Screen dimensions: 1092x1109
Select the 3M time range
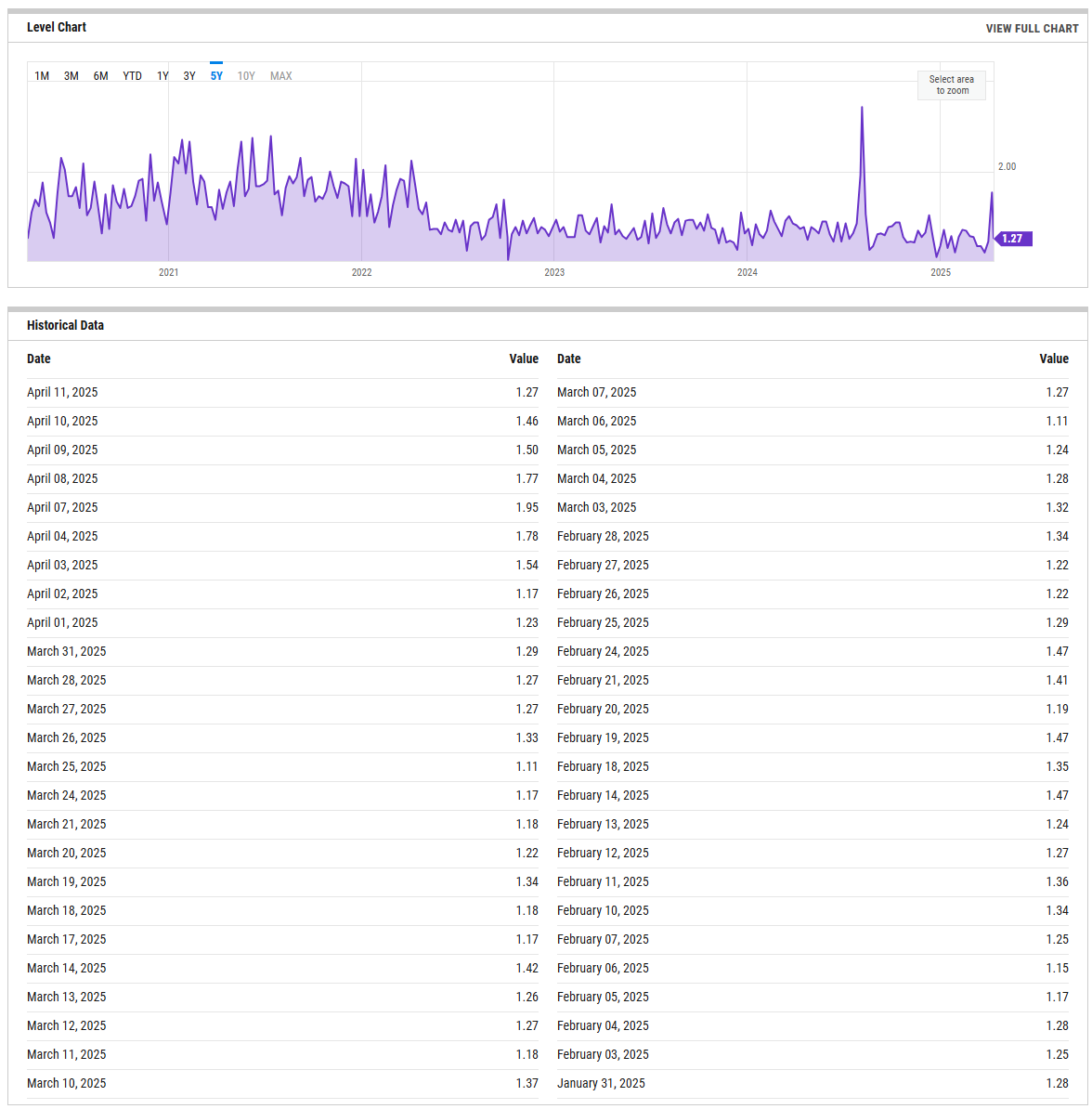pos(71,75)
